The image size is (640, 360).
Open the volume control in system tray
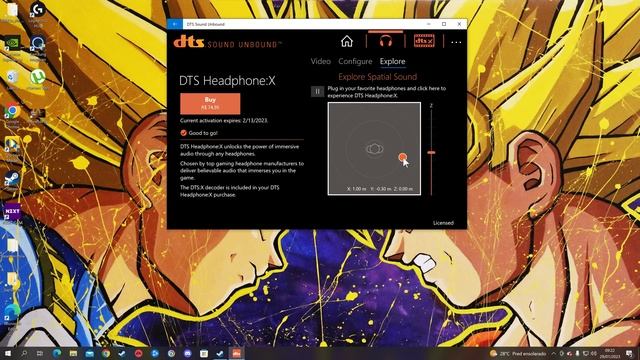594,353
